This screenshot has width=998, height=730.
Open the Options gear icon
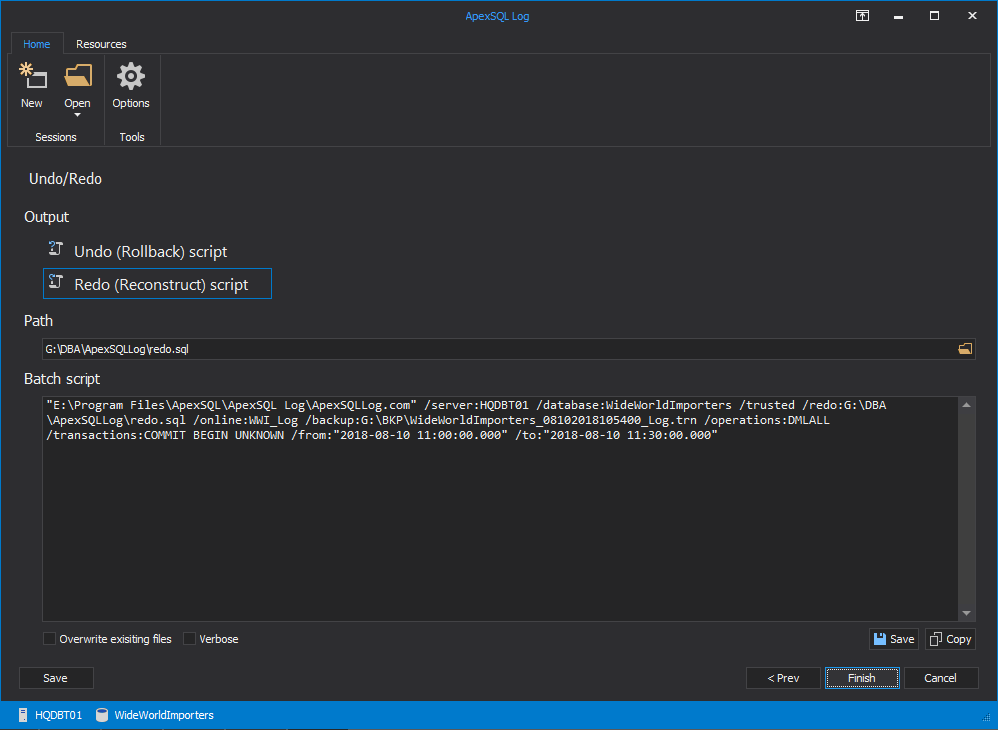[x=130, y=76]
